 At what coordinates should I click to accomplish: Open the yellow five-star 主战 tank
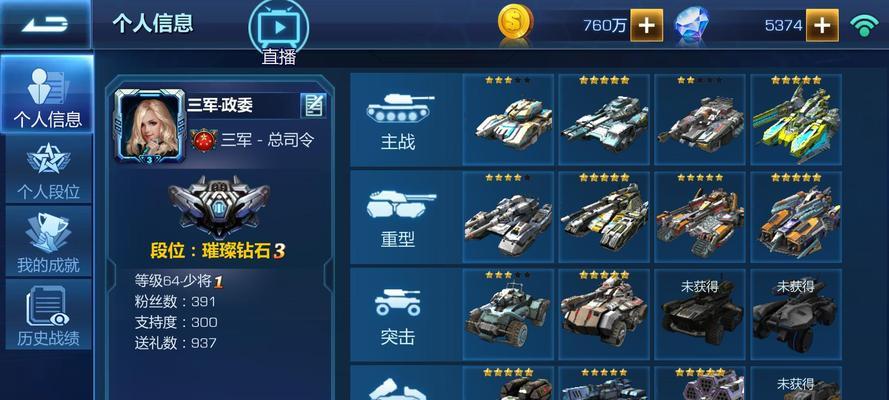[795, 120]
